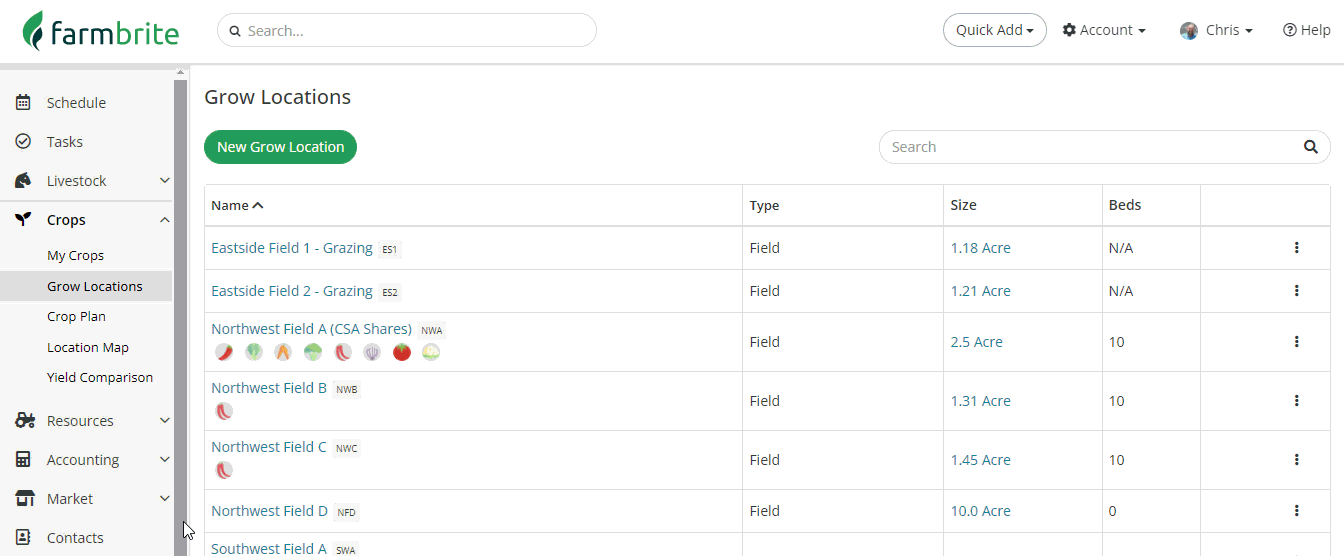Click the magnifier icon in the grow locations search
The height and width of the screenshot is (556, 1344).
coord(1310,147)
